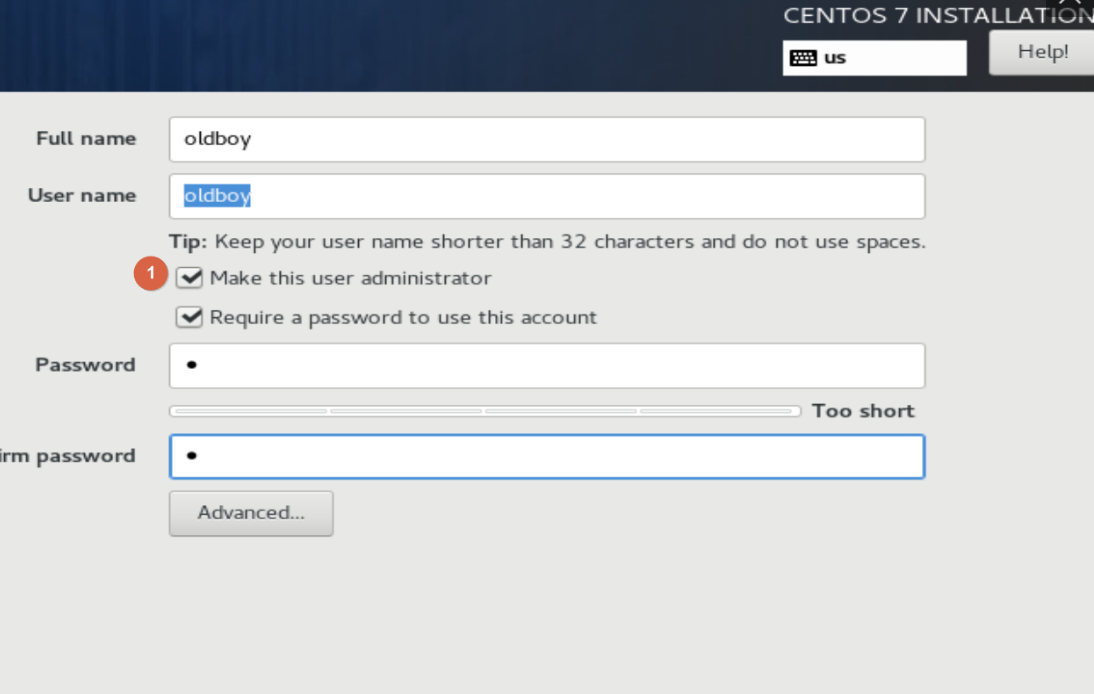The height and width of the screenshot is (694, 1094).
Task: Click the Confirm password input field
Action: tap(547, 456)
